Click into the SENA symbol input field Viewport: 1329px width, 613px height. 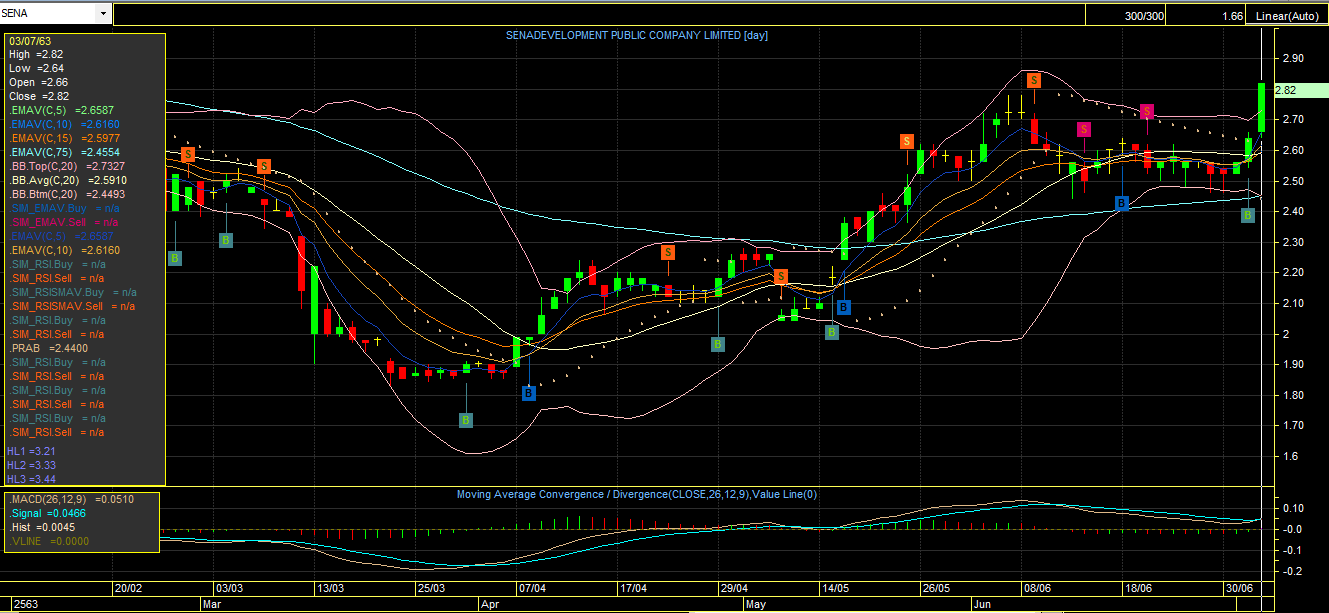tap(49, 14)
